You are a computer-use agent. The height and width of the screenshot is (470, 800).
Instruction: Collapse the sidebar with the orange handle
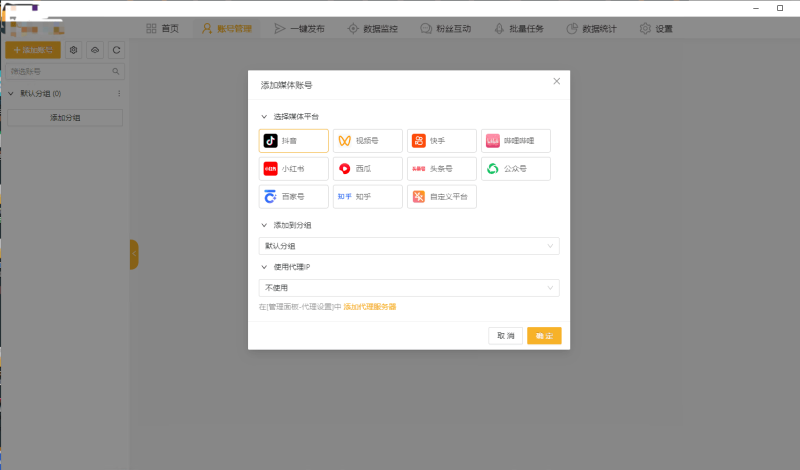coord(134,254)
